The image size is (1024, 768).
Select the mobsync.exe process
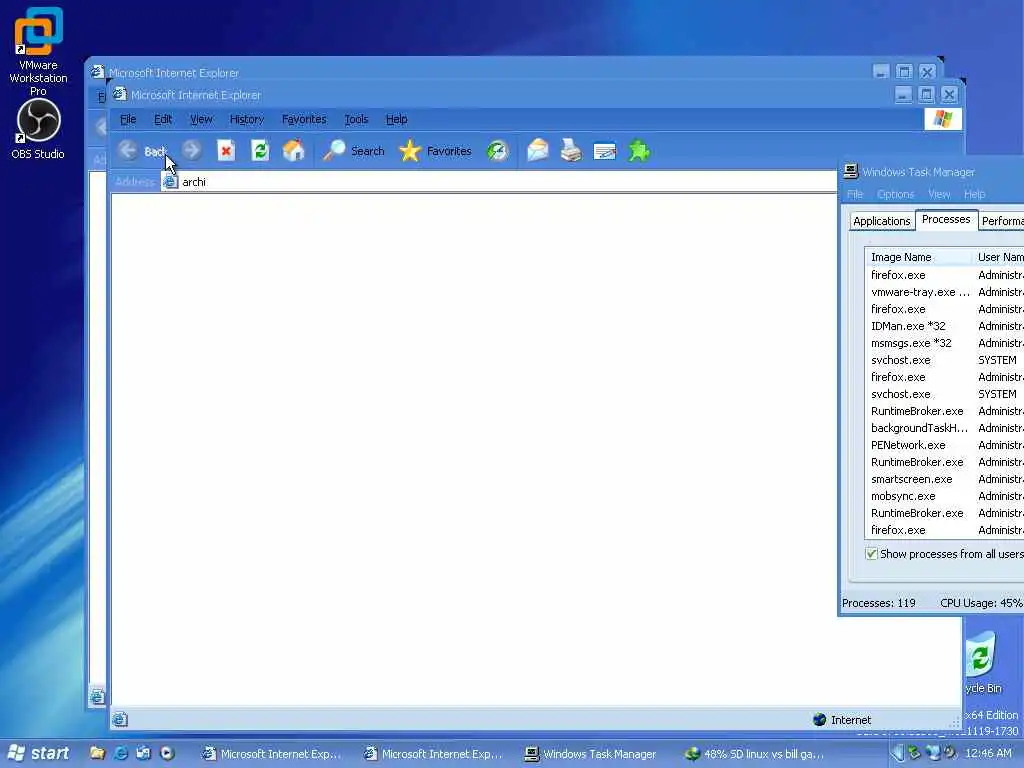click(x=944, y=496)
